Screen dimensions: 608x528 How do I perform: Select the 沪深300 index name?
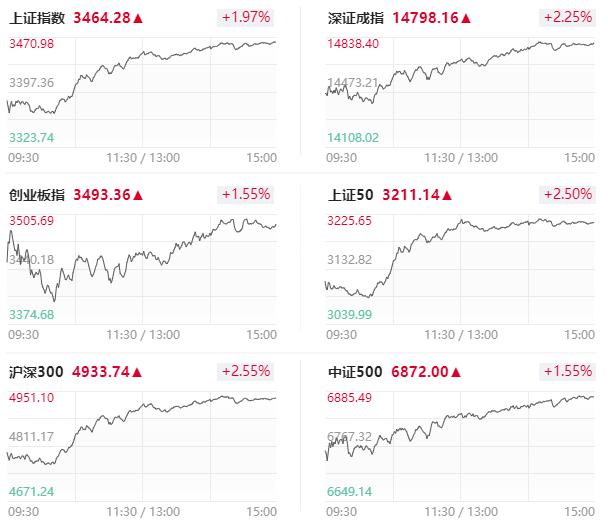(36, 372)
